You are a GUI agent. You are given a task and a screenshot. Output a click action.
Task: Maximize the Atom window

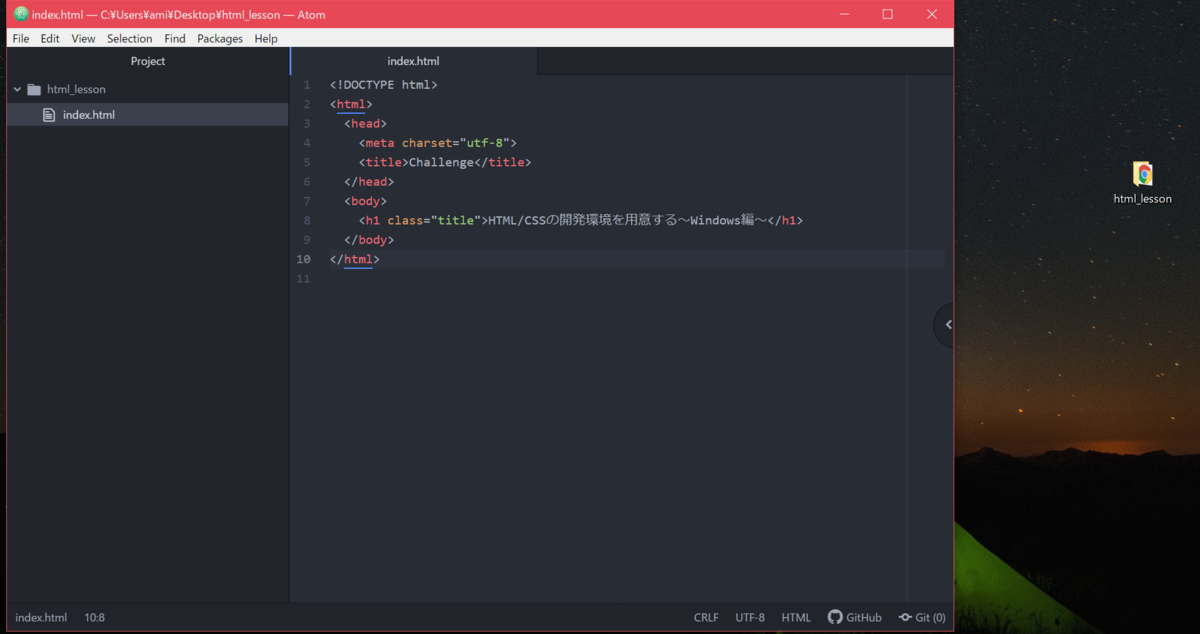pyautogui.click(x=887, y=14)
